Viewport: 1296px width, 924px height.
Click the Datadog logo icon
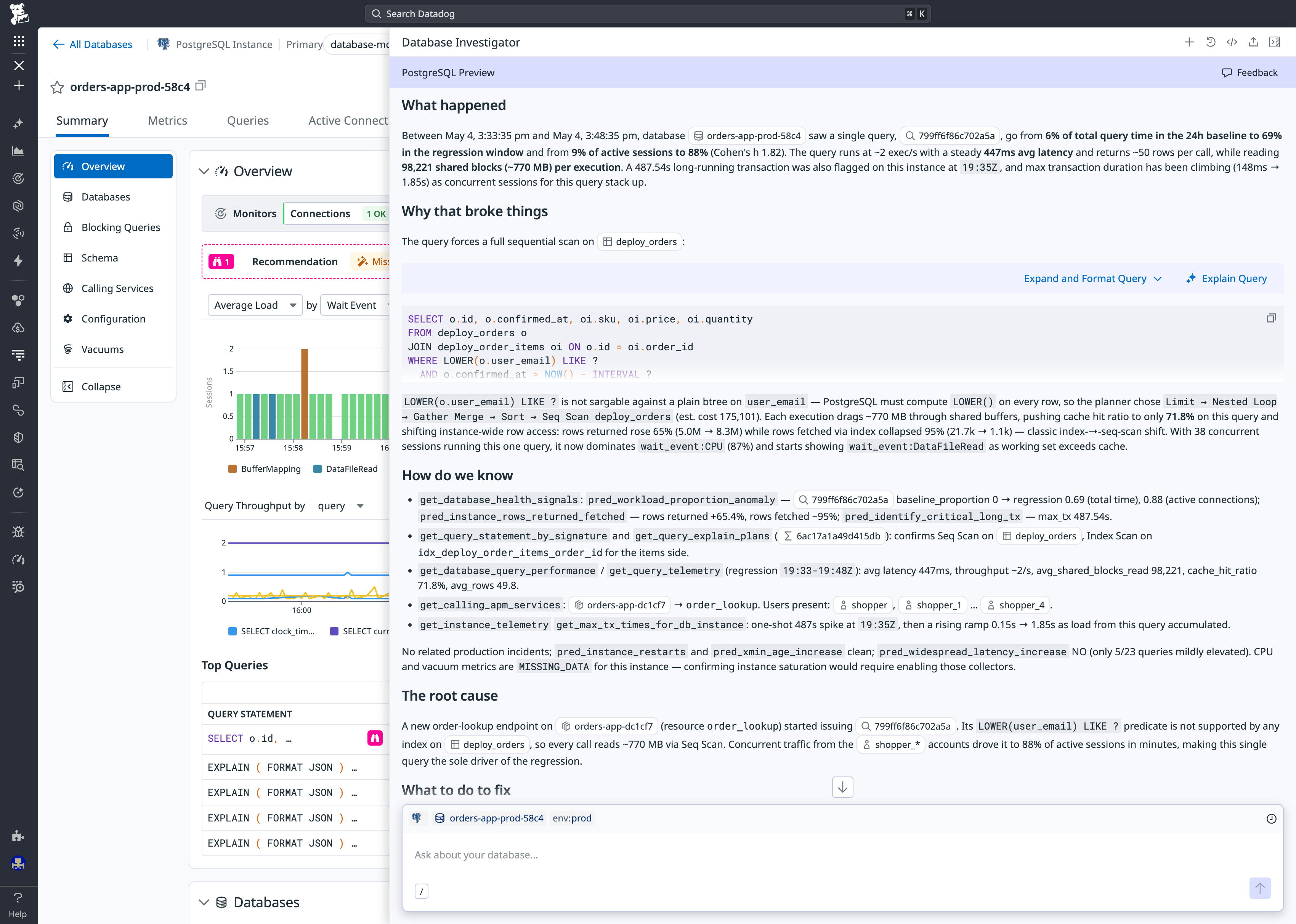[19, 14]
